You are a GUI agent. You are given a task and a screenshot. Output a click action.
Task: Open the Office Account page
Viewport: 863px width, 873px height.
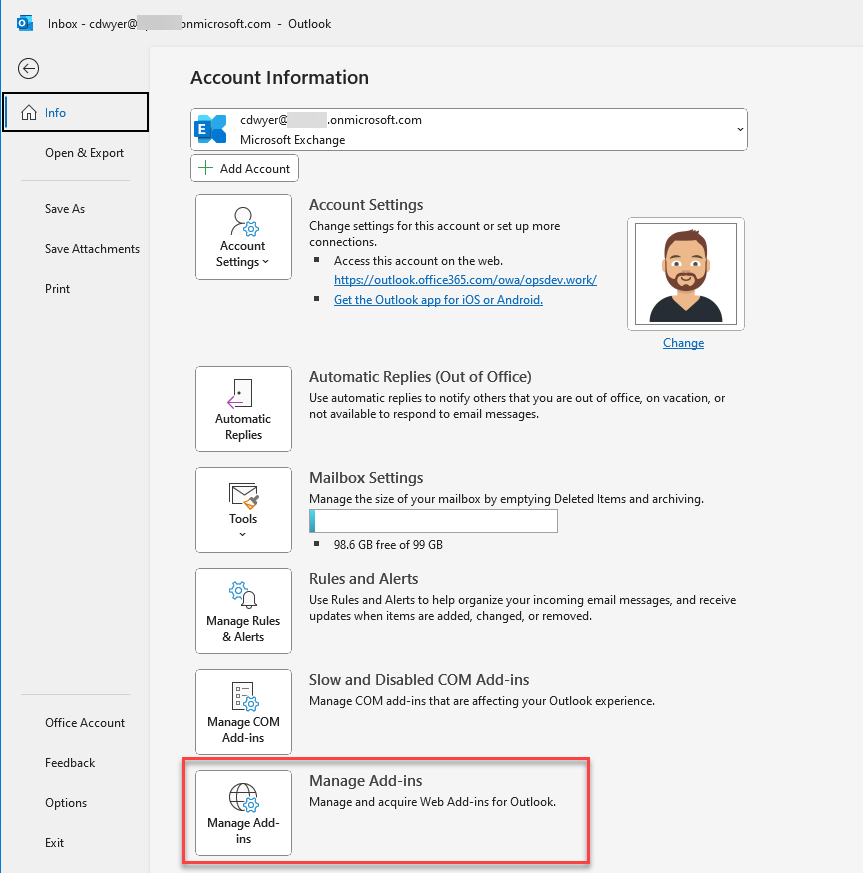85,723
